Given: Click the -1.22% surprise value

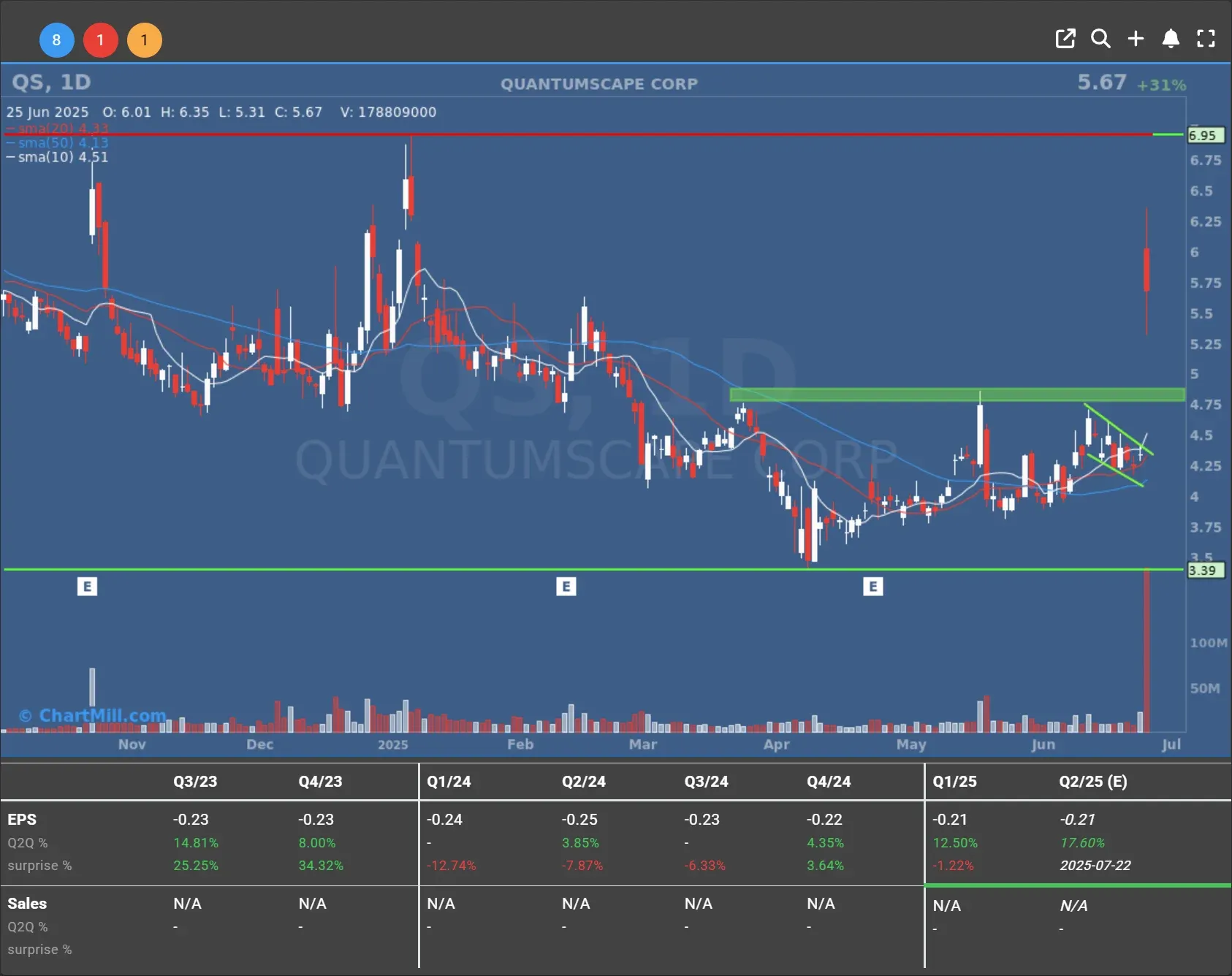Looking at the screenshot, I should [953, 865].
